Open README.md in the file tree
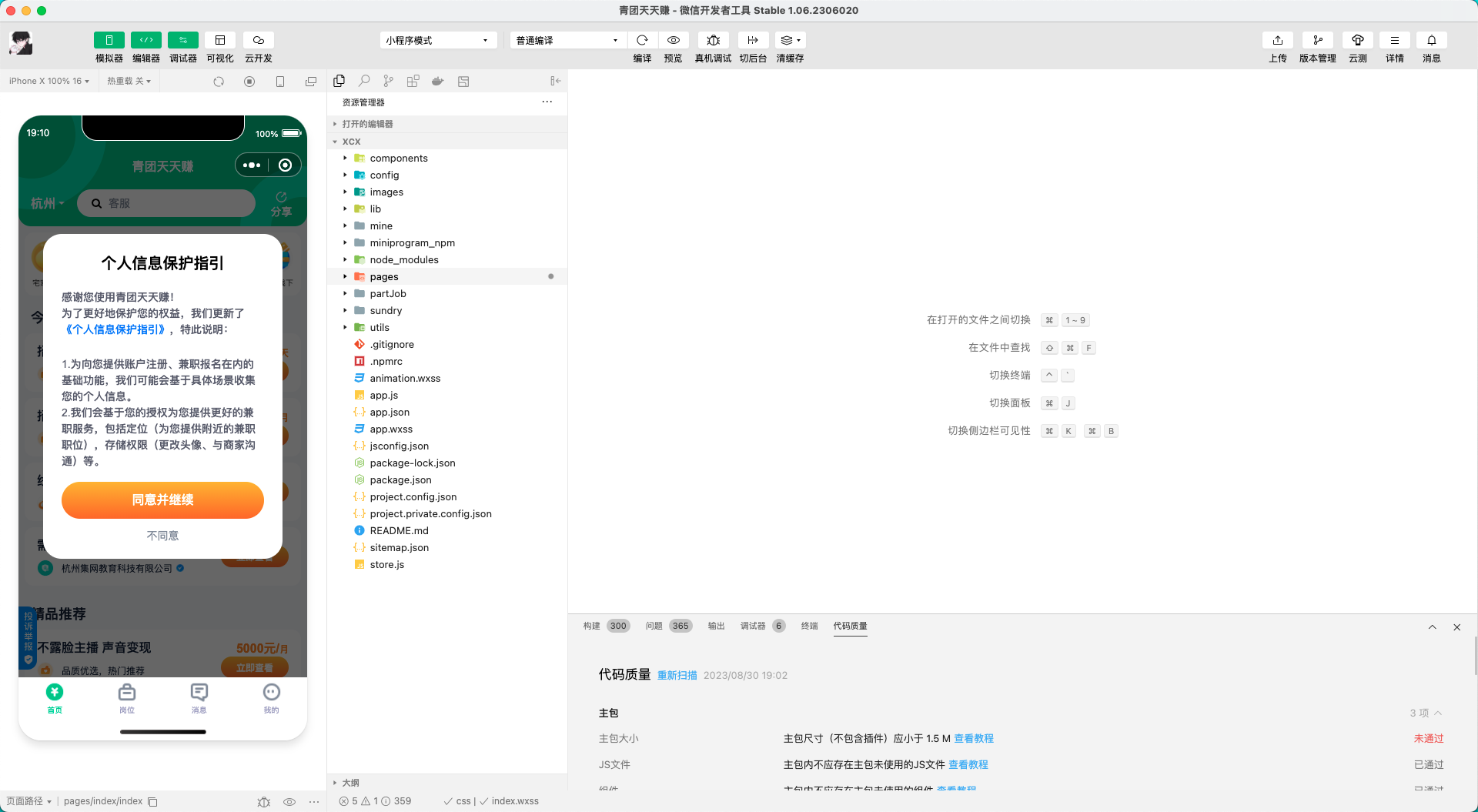This screenshot has height=812, width=1478. [x=447, y=530]
